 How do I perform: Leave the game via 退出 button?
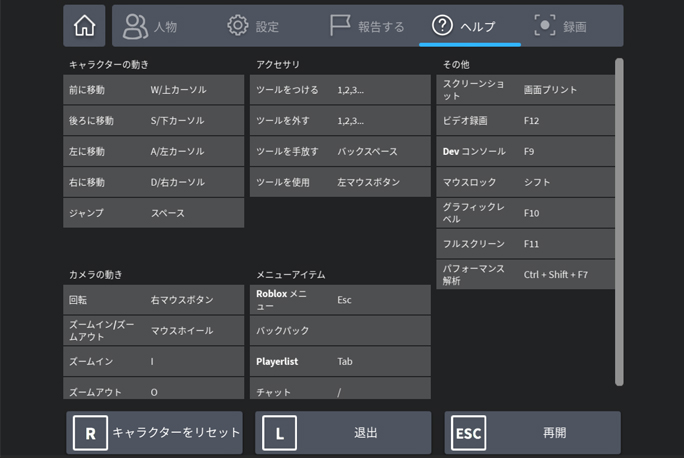[343, 433]
